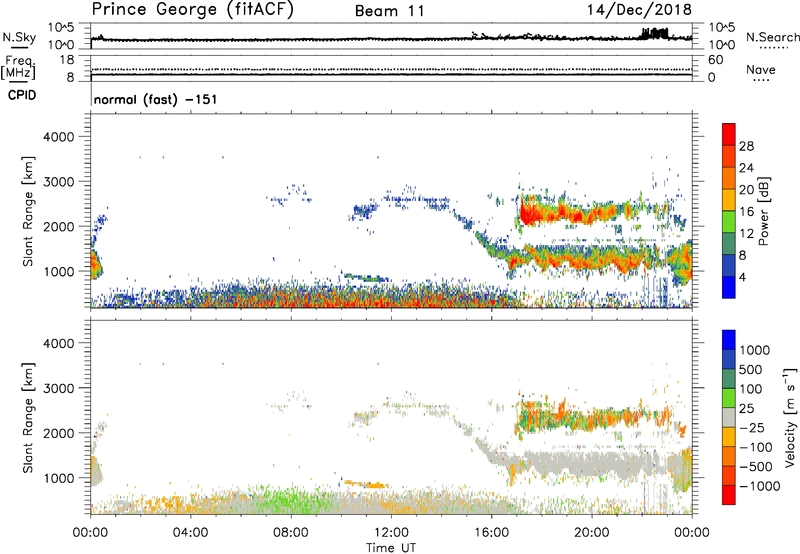Click the '-500' label on the velocity colorbar

pos(756,466)
